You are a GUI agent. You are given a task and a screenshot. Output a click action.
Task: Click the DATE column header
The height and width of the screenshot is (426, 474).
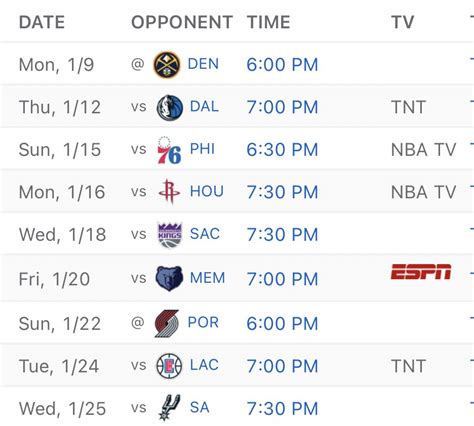point(42,22)
